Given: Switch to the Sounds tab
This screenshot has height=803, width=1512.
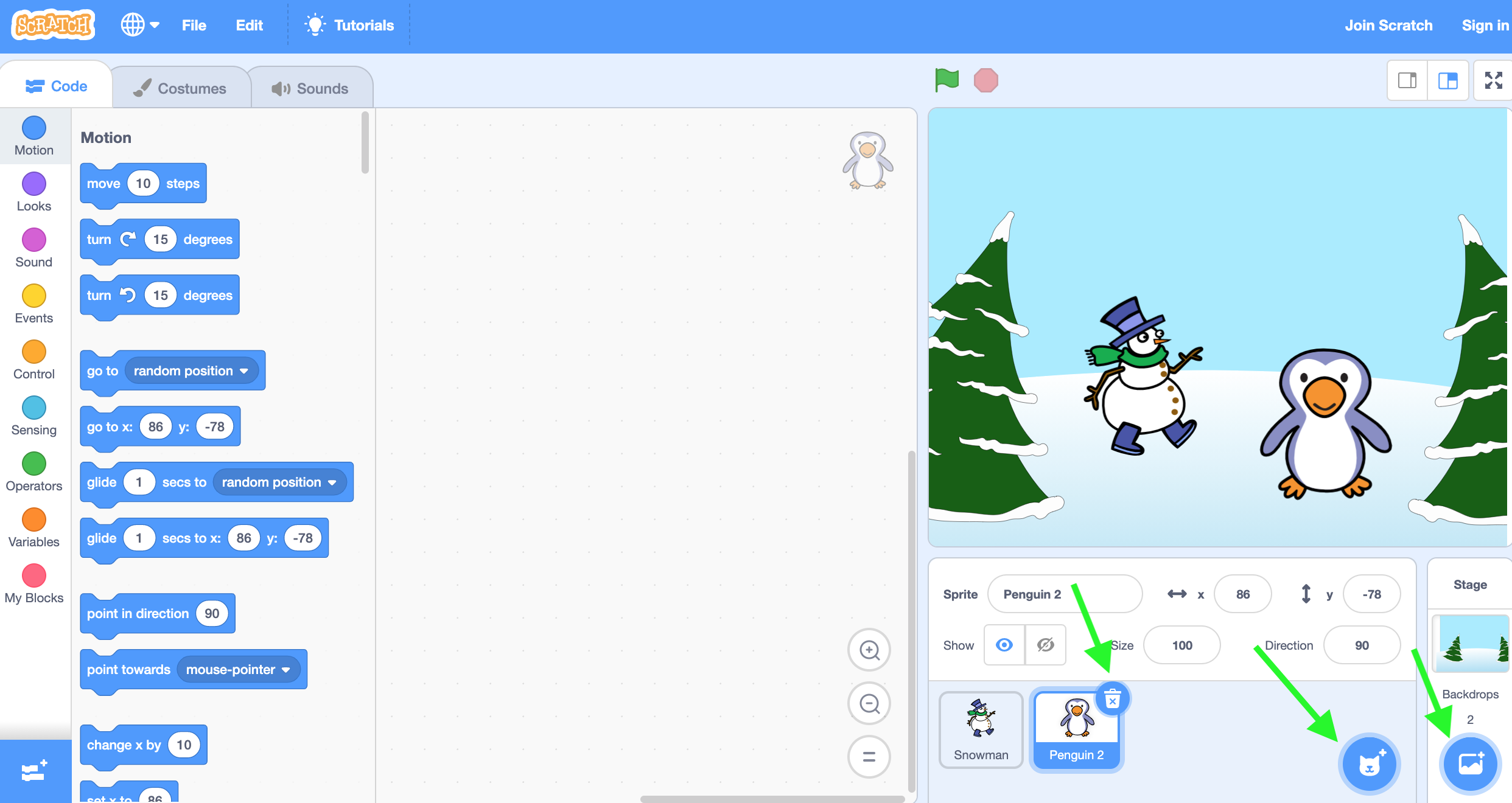Looking at the screenshot, I should (310, 89).
